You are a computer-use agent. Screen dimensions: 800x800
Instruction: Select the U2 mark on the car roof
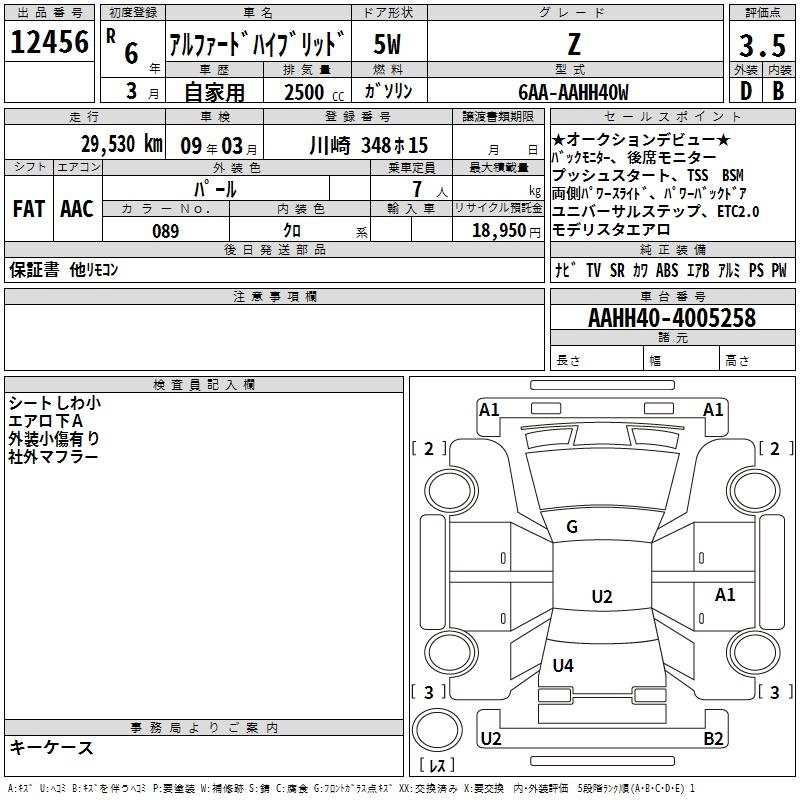[601, 597]
